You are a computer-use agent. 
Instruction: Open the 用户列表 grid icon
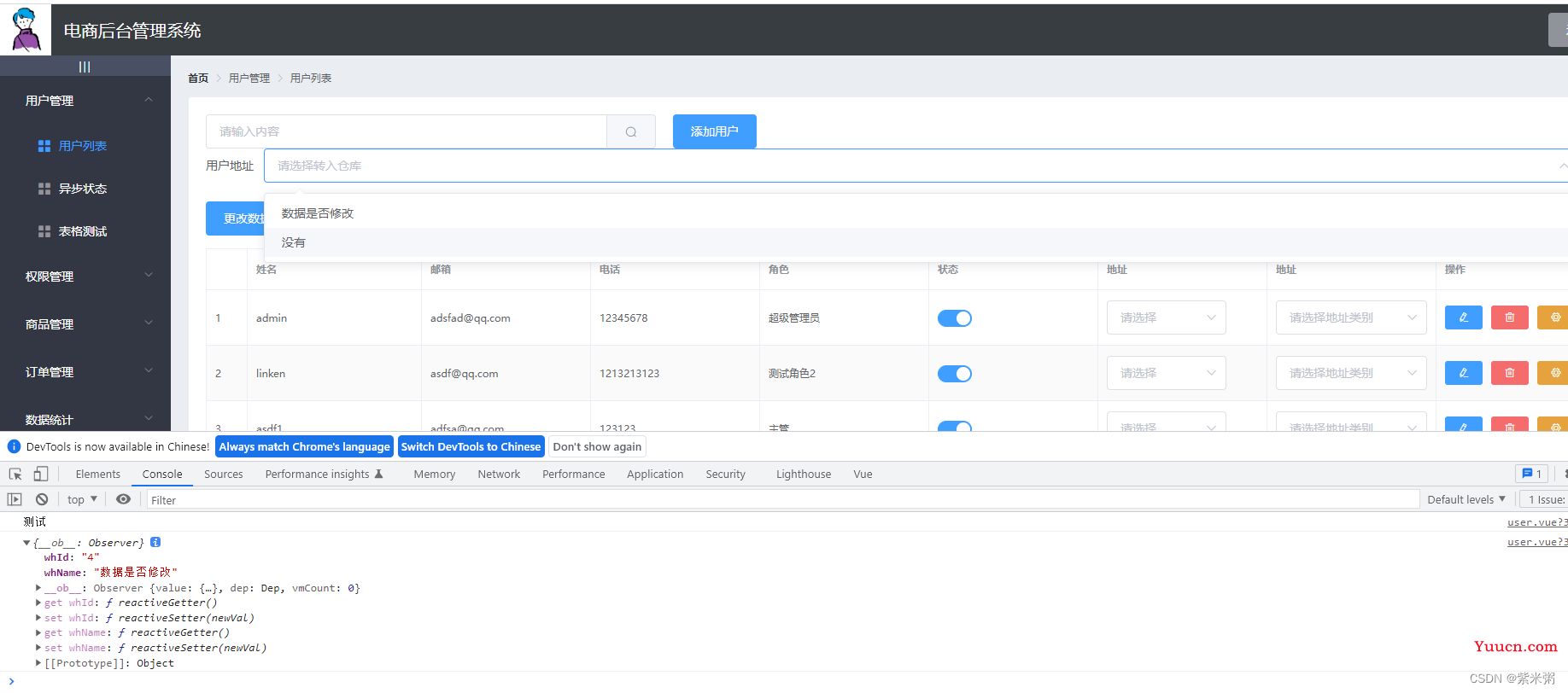(44, 146)
